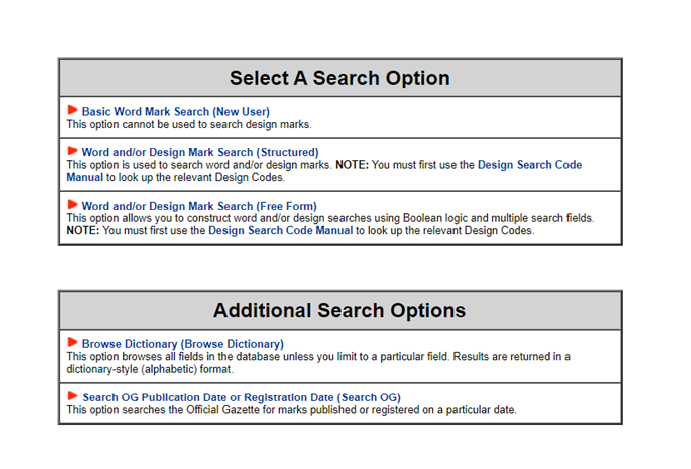Viewport: 691px width, 469px height.
Task: Click red arrow beside Free Form search option
Action: pos(73,205)
